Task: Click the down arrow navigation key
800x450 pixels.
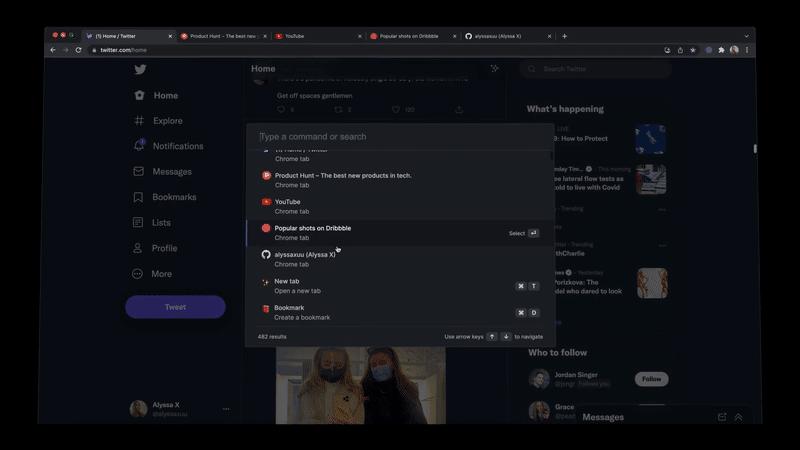Action: point(506,337)
